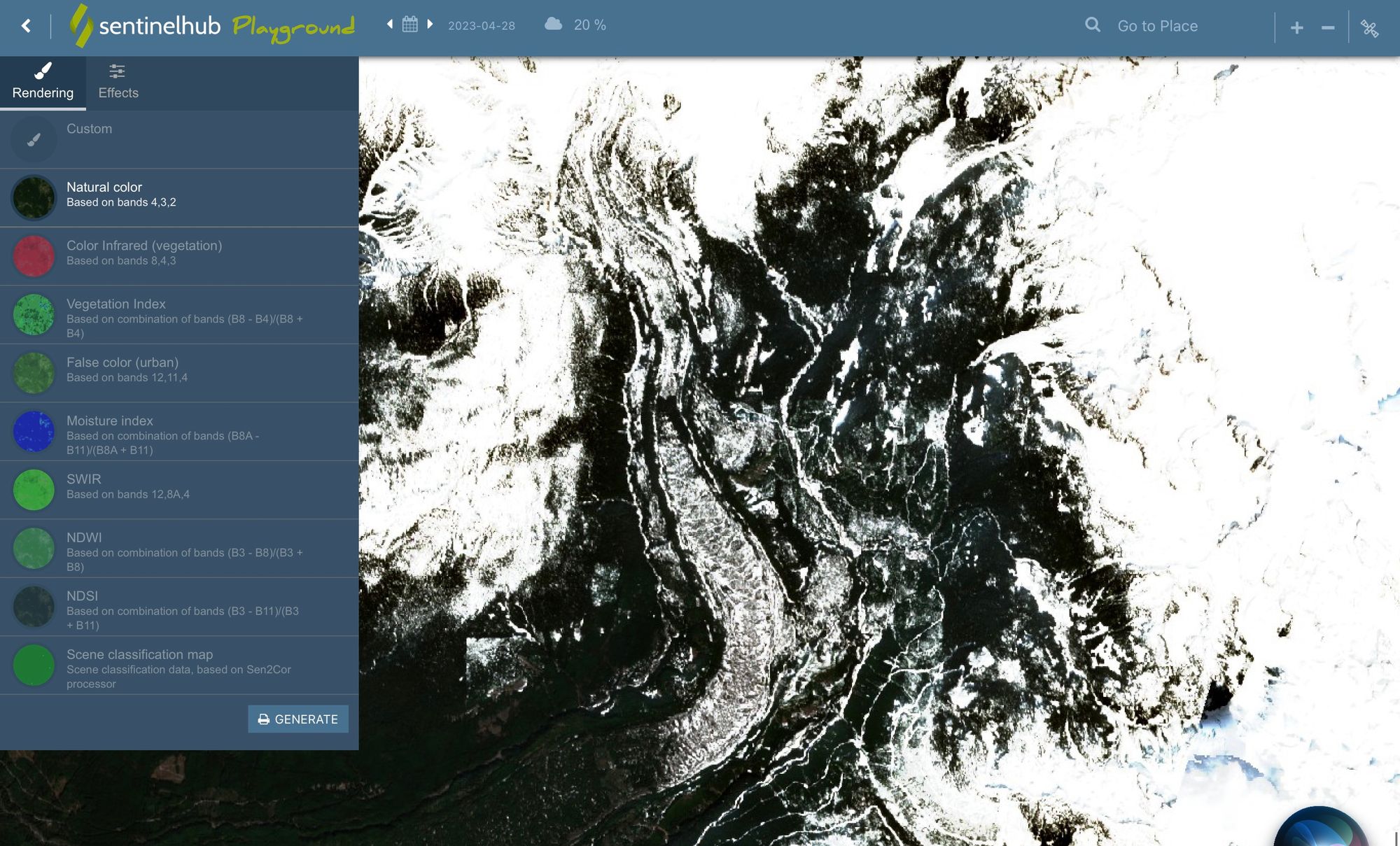Choose the Custom rendering option

[x=89, y=129]
